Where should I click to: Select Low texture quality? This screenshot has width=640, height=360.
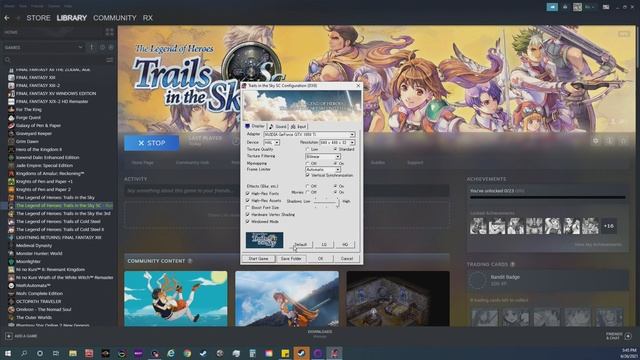coord(312,150)
